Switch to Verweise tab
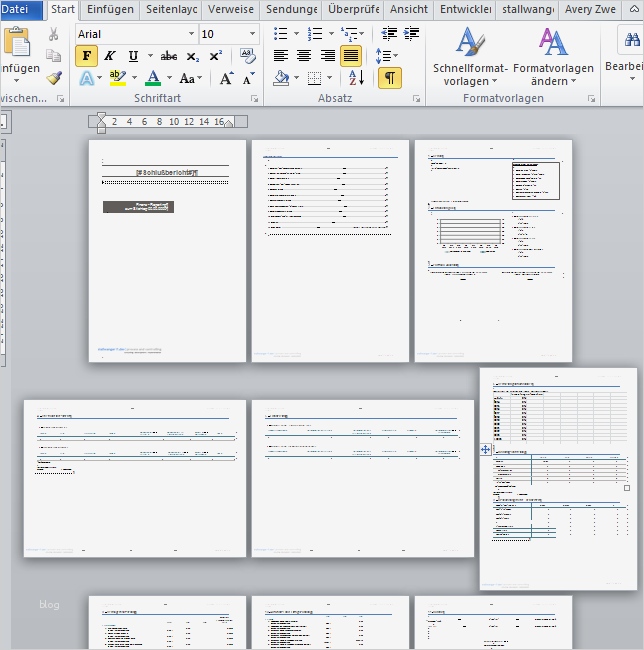The image size is (644, 650). tap(230, 9)
